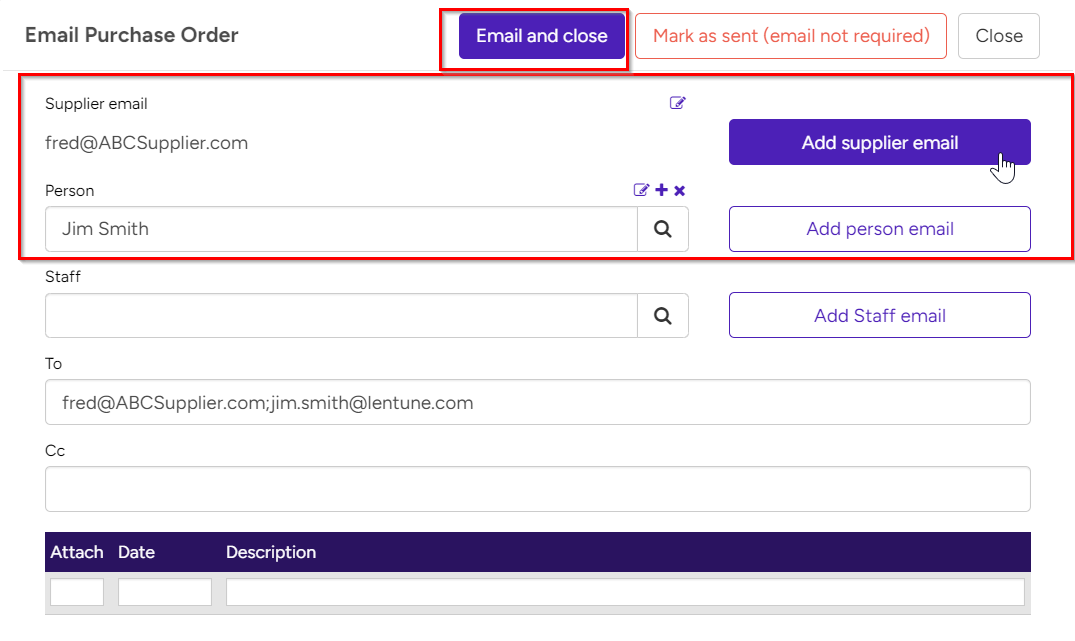Tick the Attach checkbox in the first attachment row
1075x641 pixels.
[x=76, y=591]
